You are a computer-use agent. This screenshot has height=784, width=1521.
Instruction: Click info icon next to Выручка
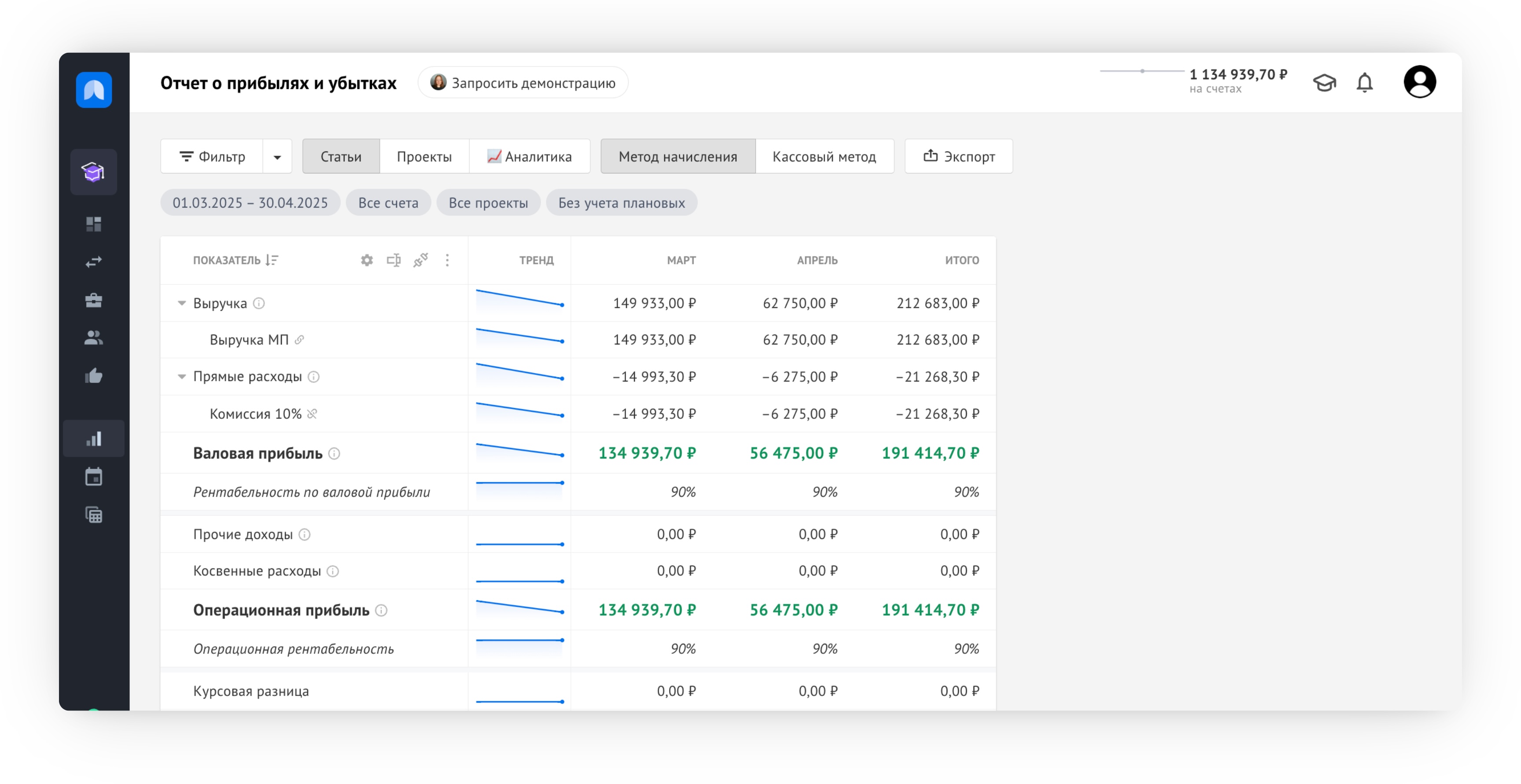258,303
